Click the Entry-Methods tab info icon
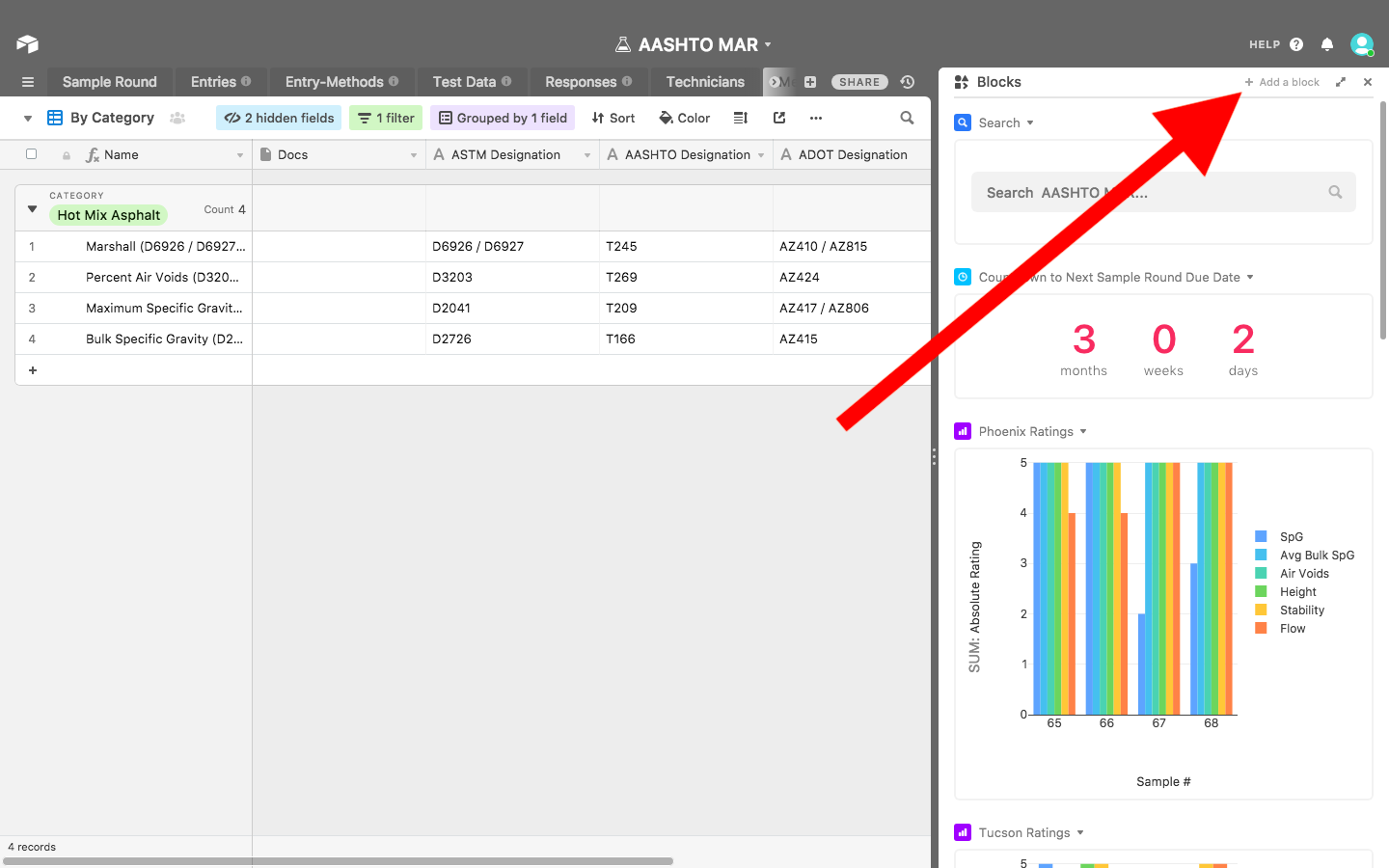This screenshot has height=868, width=1389. (x=394, y=82)
